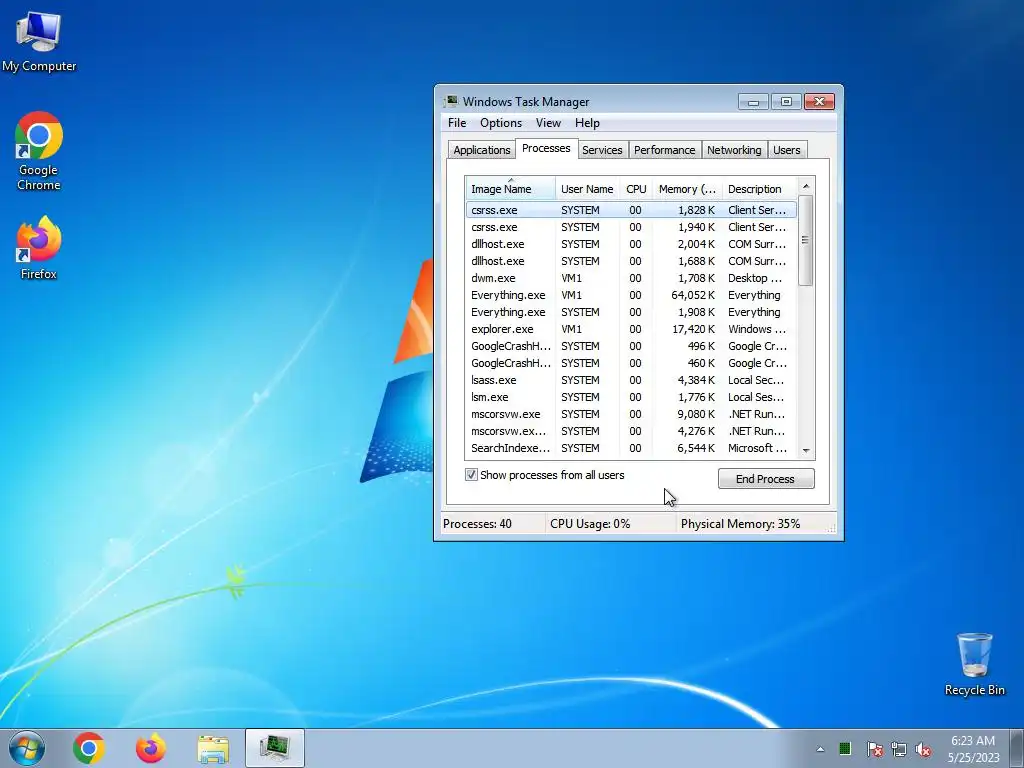Select the Processes tab
This screenshot has width=1024, height=768.
pos(546,148)
